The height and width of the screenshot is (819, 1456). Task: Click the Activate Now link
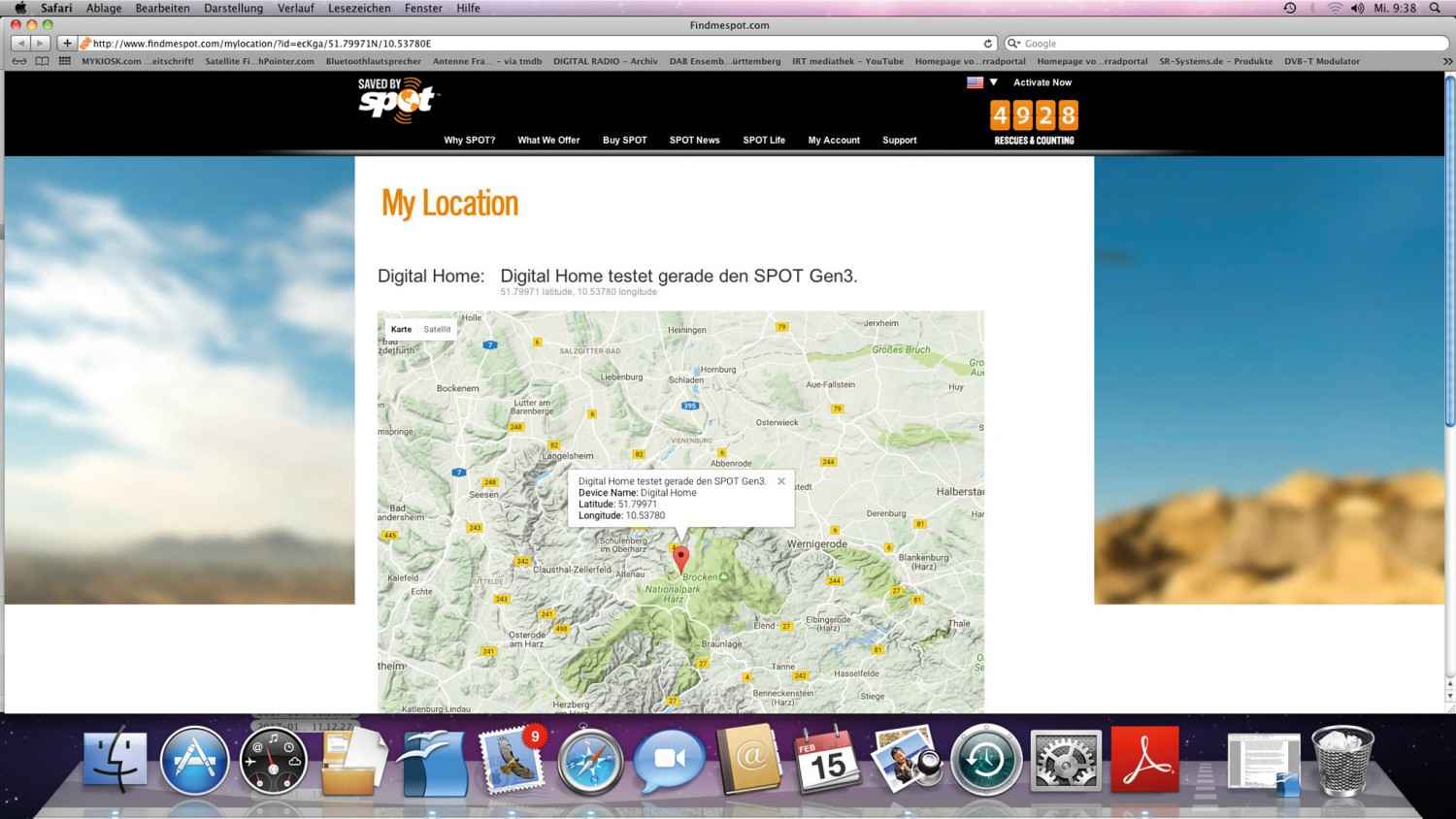[1042, 82]
